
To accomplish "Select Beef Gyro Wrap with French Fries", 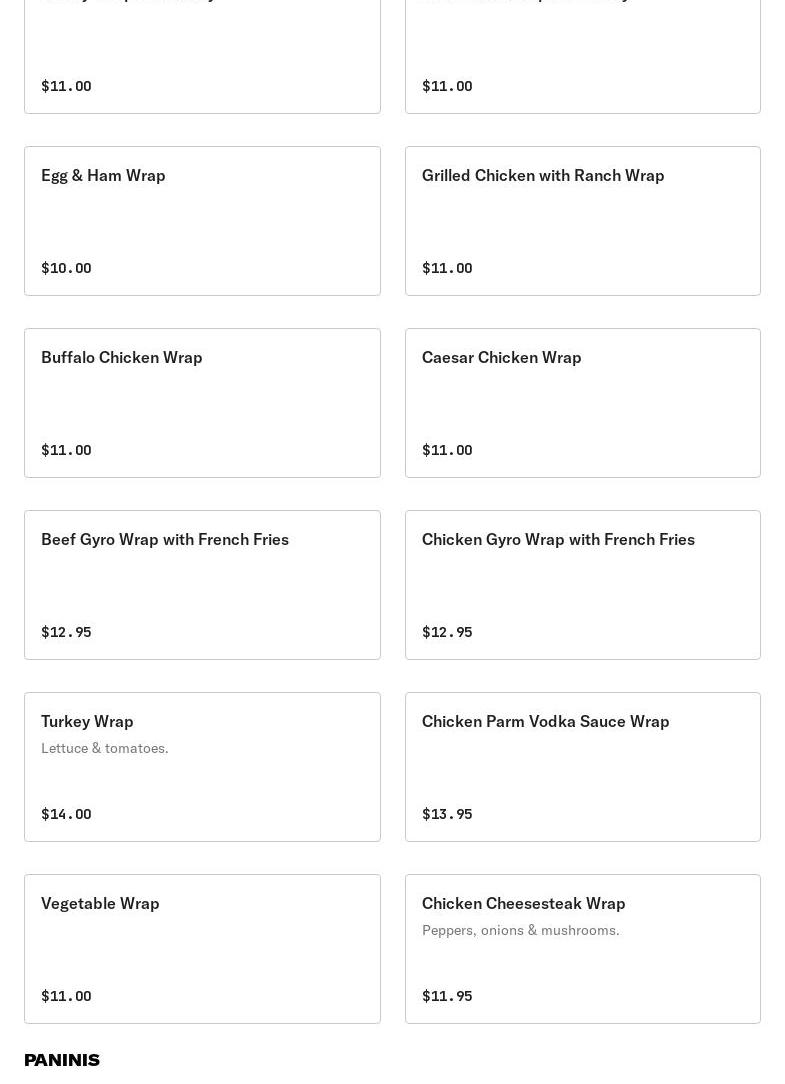I will (x=202, y=584).
